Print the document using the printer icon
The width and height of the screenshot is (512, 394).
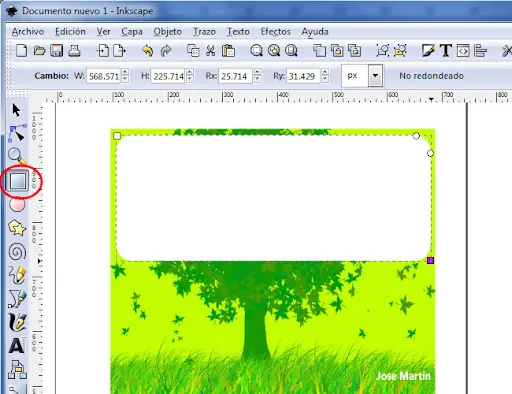[74, 51]
